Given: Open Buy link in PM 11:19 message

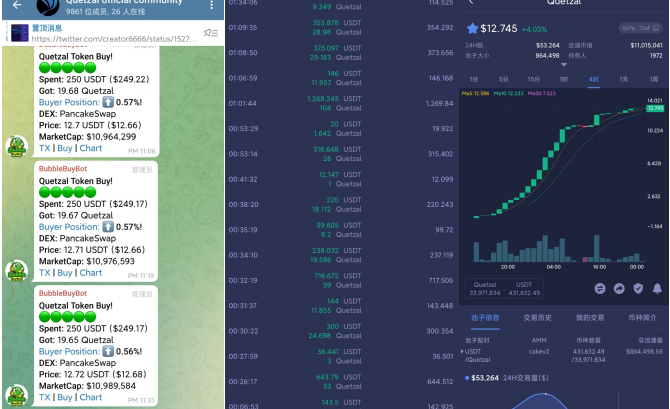Looking at the screenshot, I should click(65, 273).
